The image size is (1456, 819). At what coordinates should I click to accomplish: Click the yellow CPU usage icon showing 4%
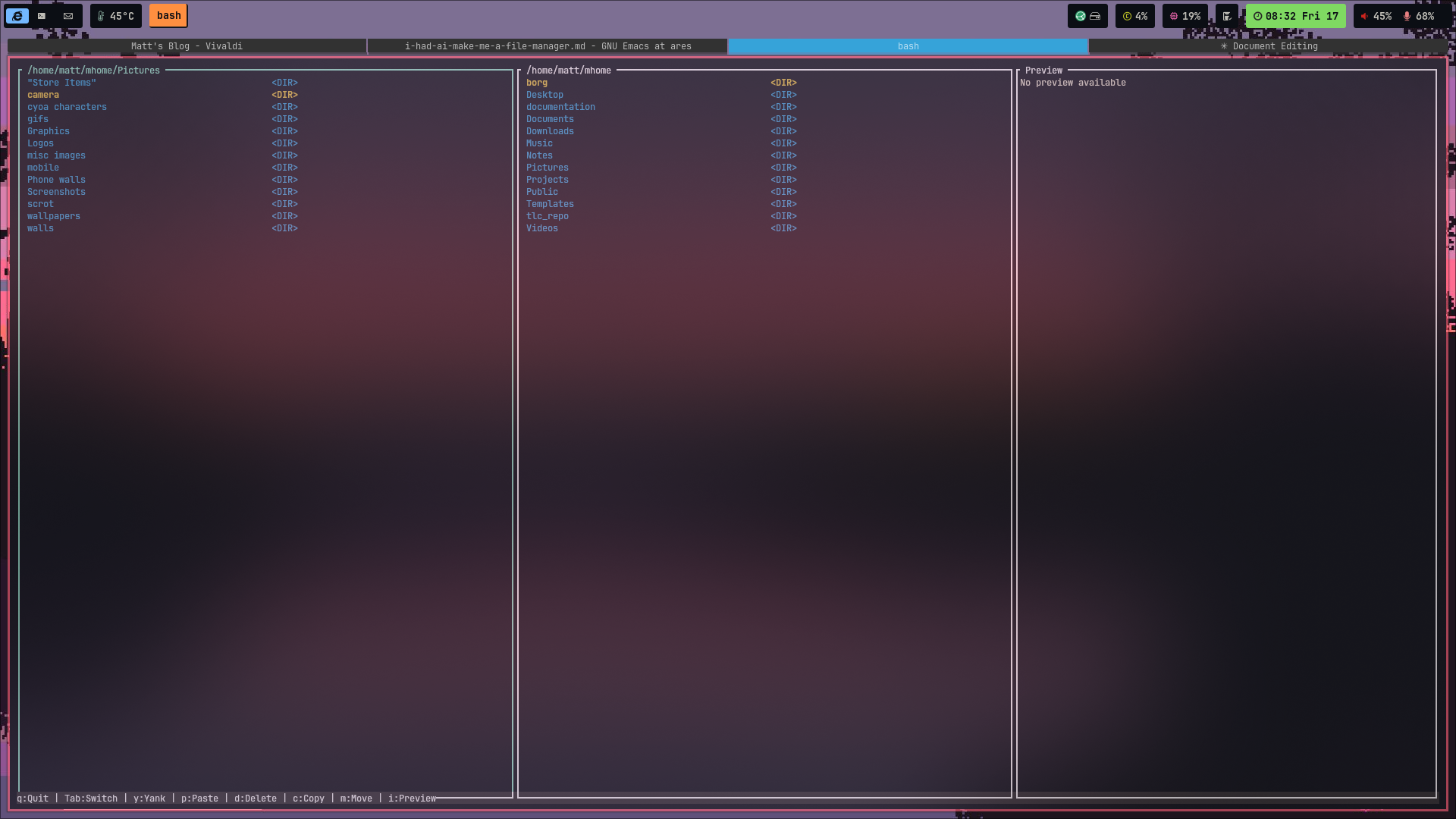[1134, 16]
